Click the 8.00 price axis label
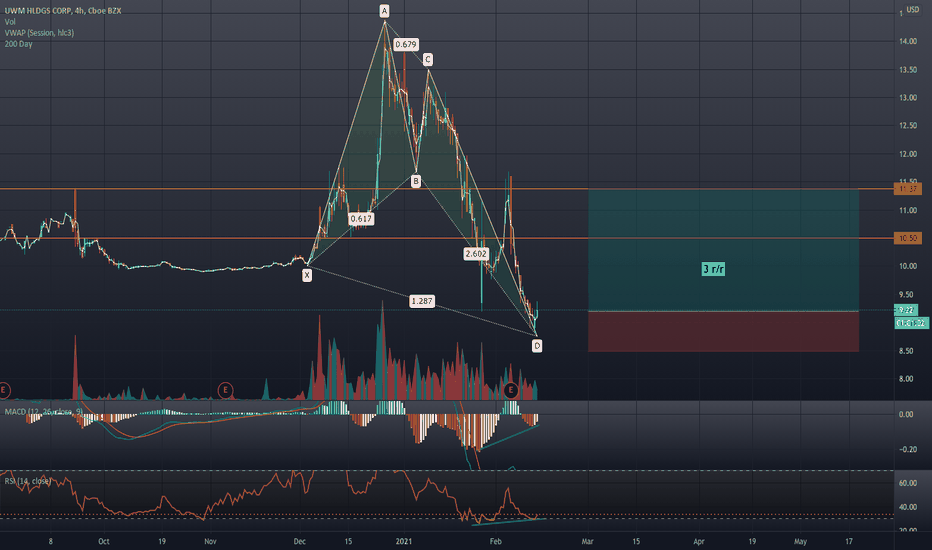Image resolution: width=932 pixels, height=550 pixels. (908, 379)
